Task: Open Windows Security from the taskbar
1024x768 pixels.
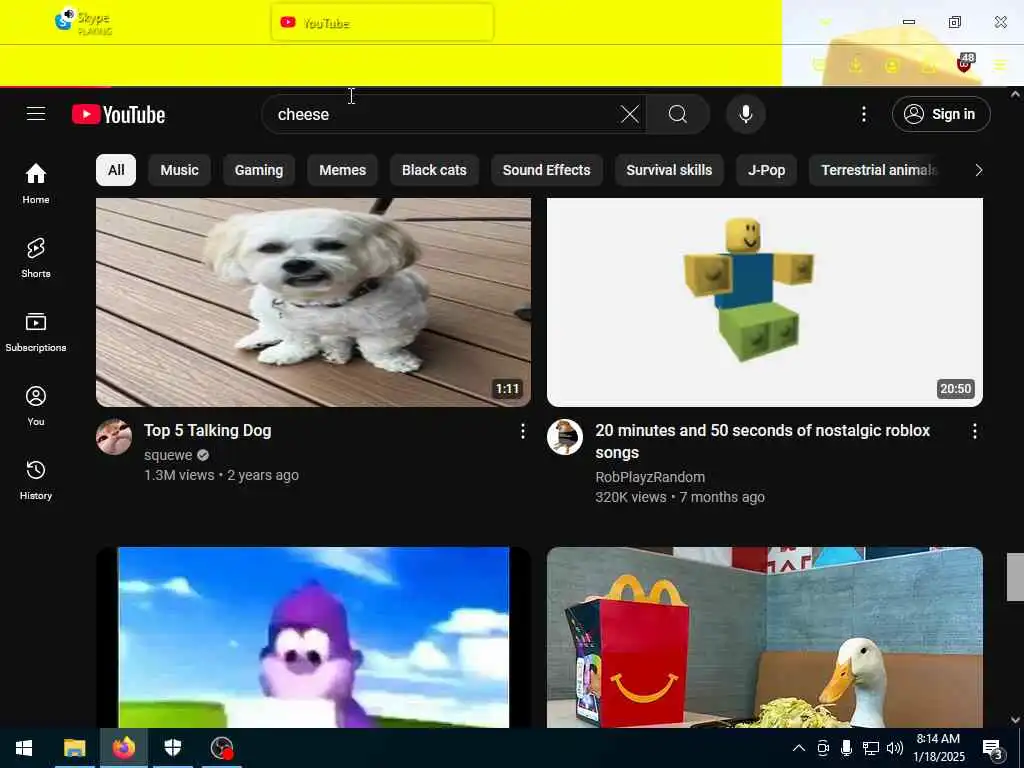Action: tap(172, 748)
